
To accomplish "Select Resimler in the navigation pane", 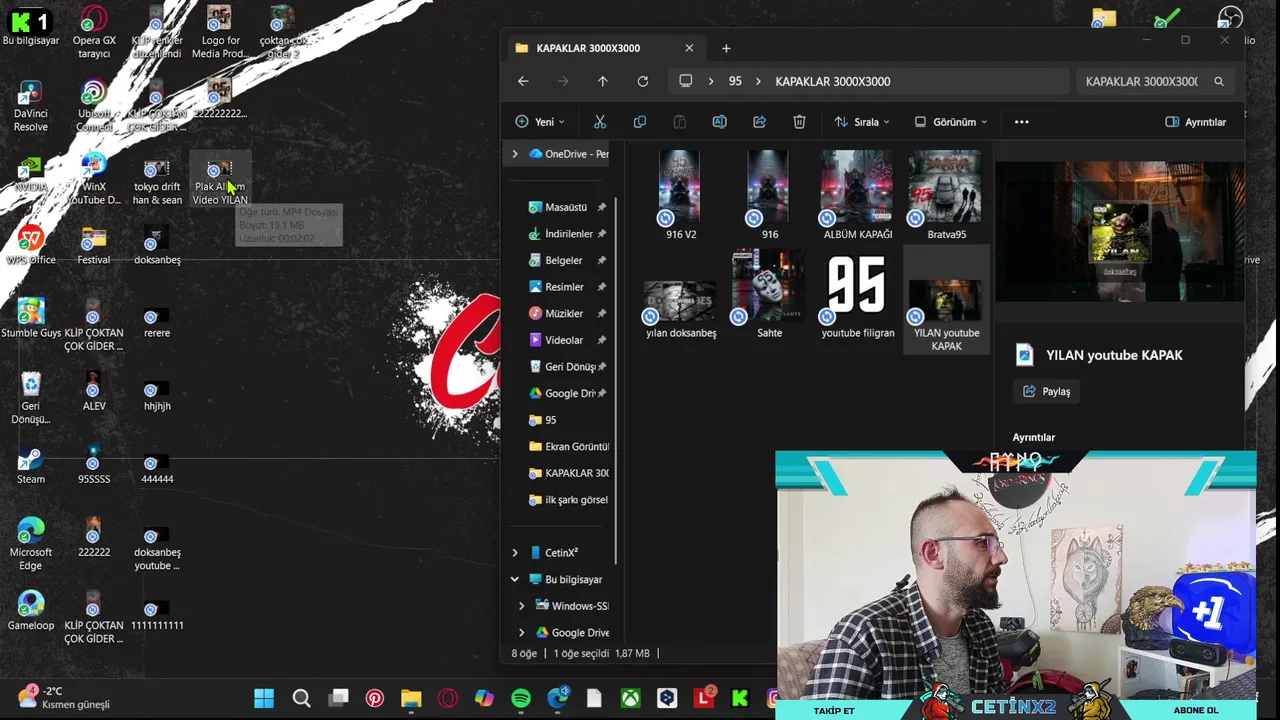I will point(566,287).
